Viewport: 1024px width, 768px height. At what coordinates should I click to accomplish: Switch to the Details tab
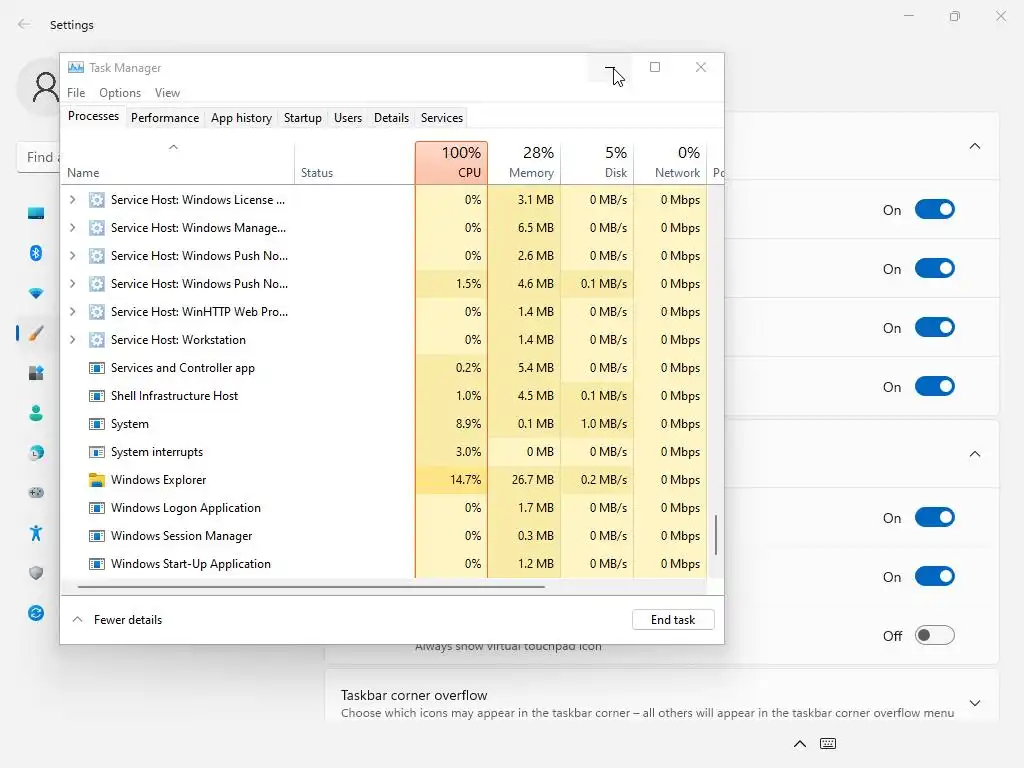point(391,118)
